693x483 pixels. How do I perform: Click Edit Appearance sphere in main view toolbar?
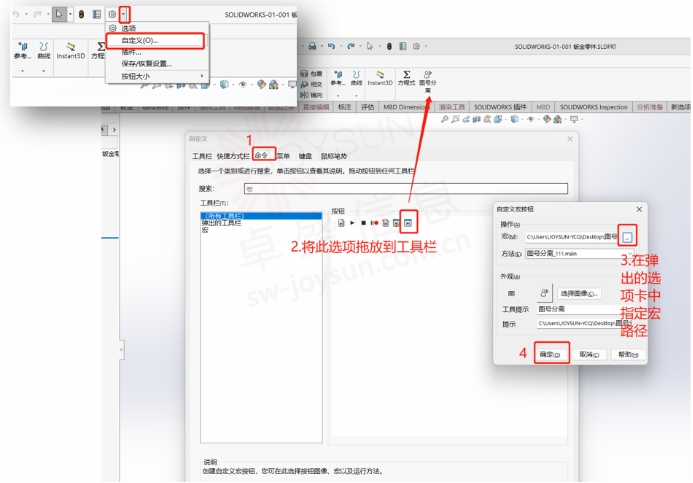click(x=547, y=119)
